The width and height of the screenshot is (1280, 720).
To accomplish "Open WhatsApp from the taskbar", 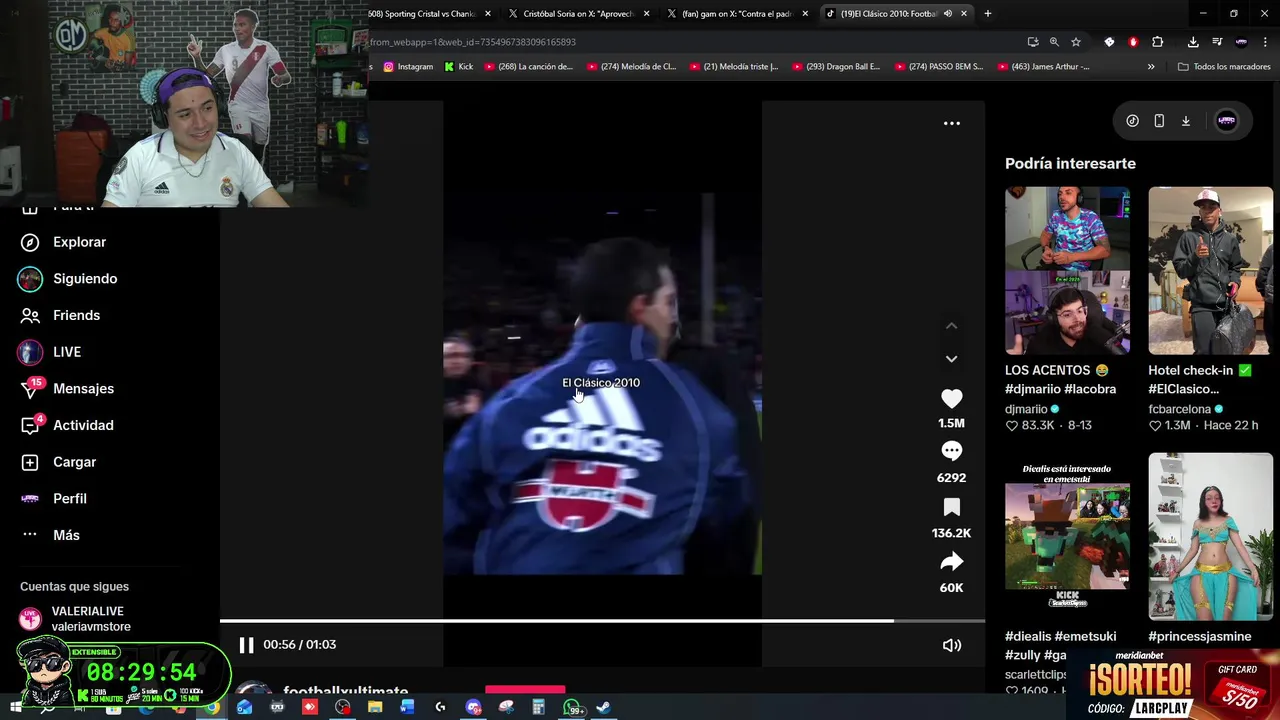I will (572, 707).
